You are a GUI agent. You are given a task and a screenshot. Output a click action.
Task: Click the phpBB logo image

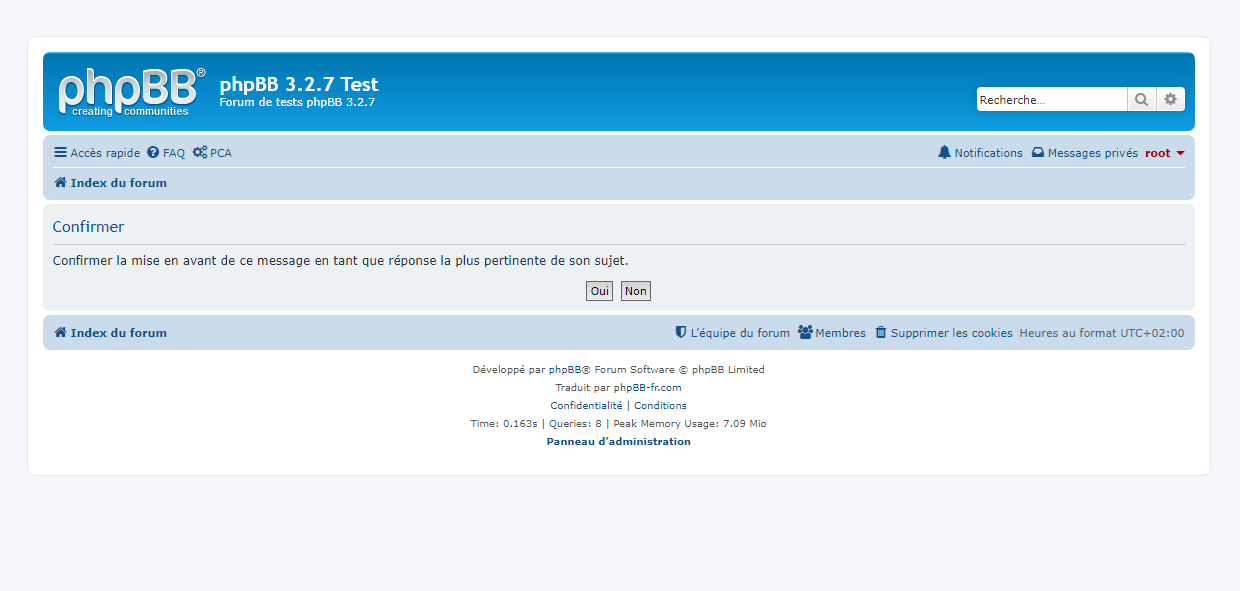[131, 92]
